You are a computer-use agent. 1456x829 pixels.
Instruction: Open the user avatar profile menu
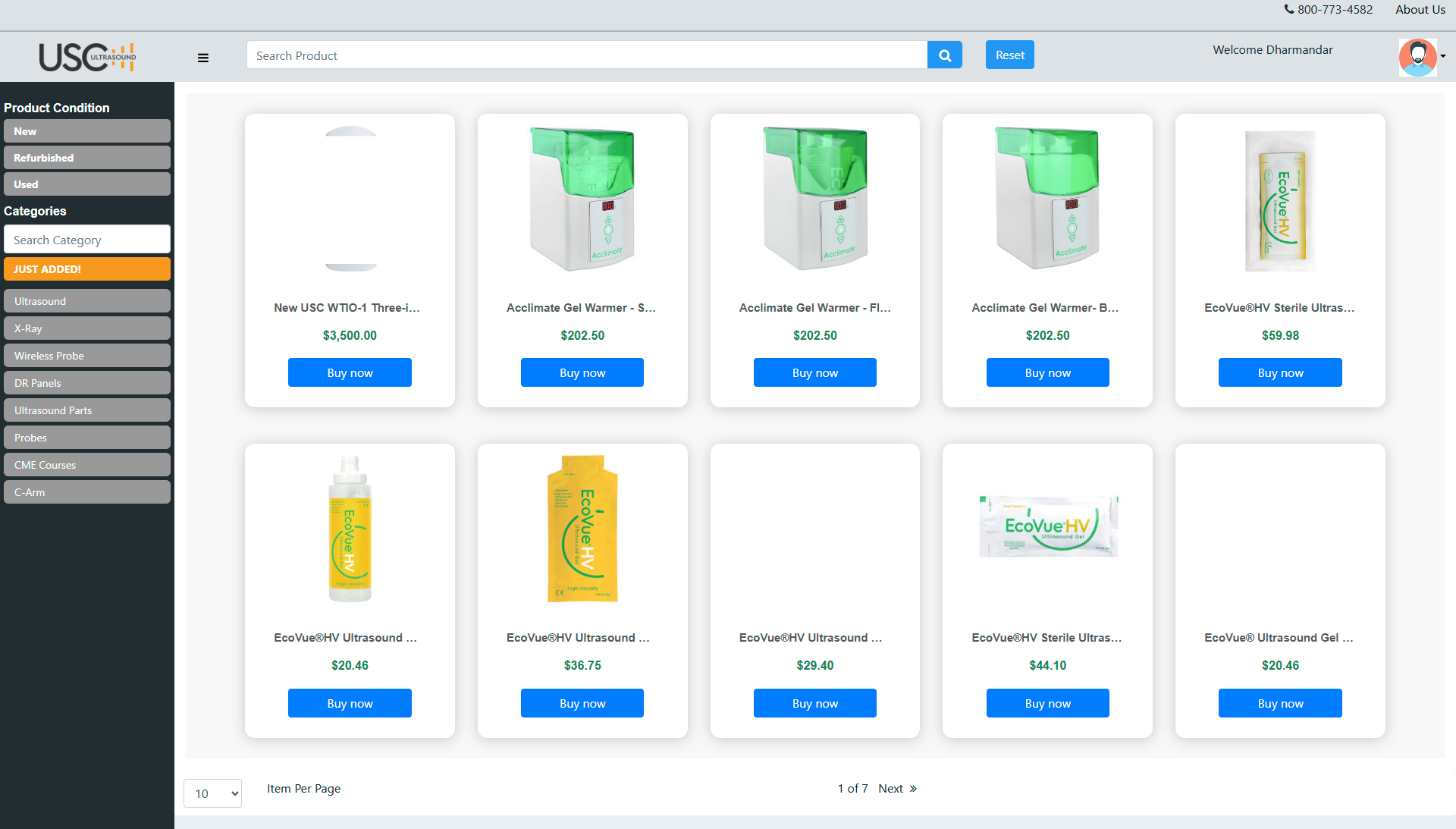(x=1417, y=57)
